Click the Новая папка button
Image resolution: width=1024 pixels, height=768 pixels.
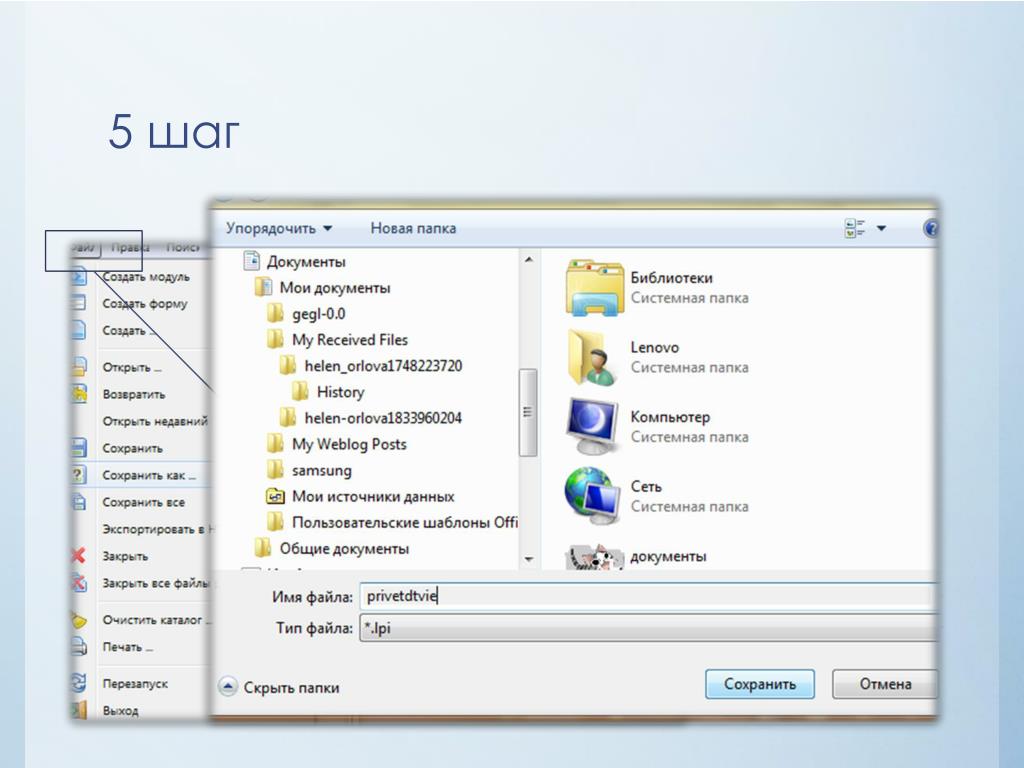tap(413, 229)
